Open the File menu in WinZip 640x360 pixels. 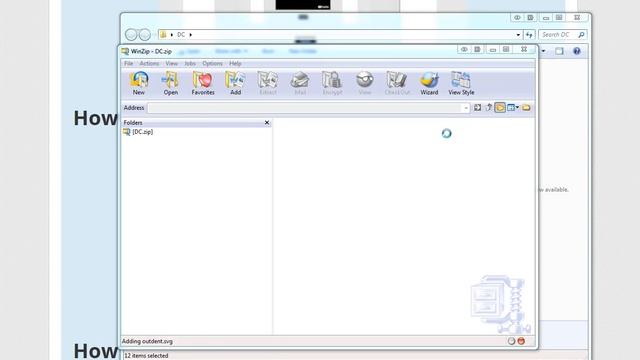[x=129, y=64]
